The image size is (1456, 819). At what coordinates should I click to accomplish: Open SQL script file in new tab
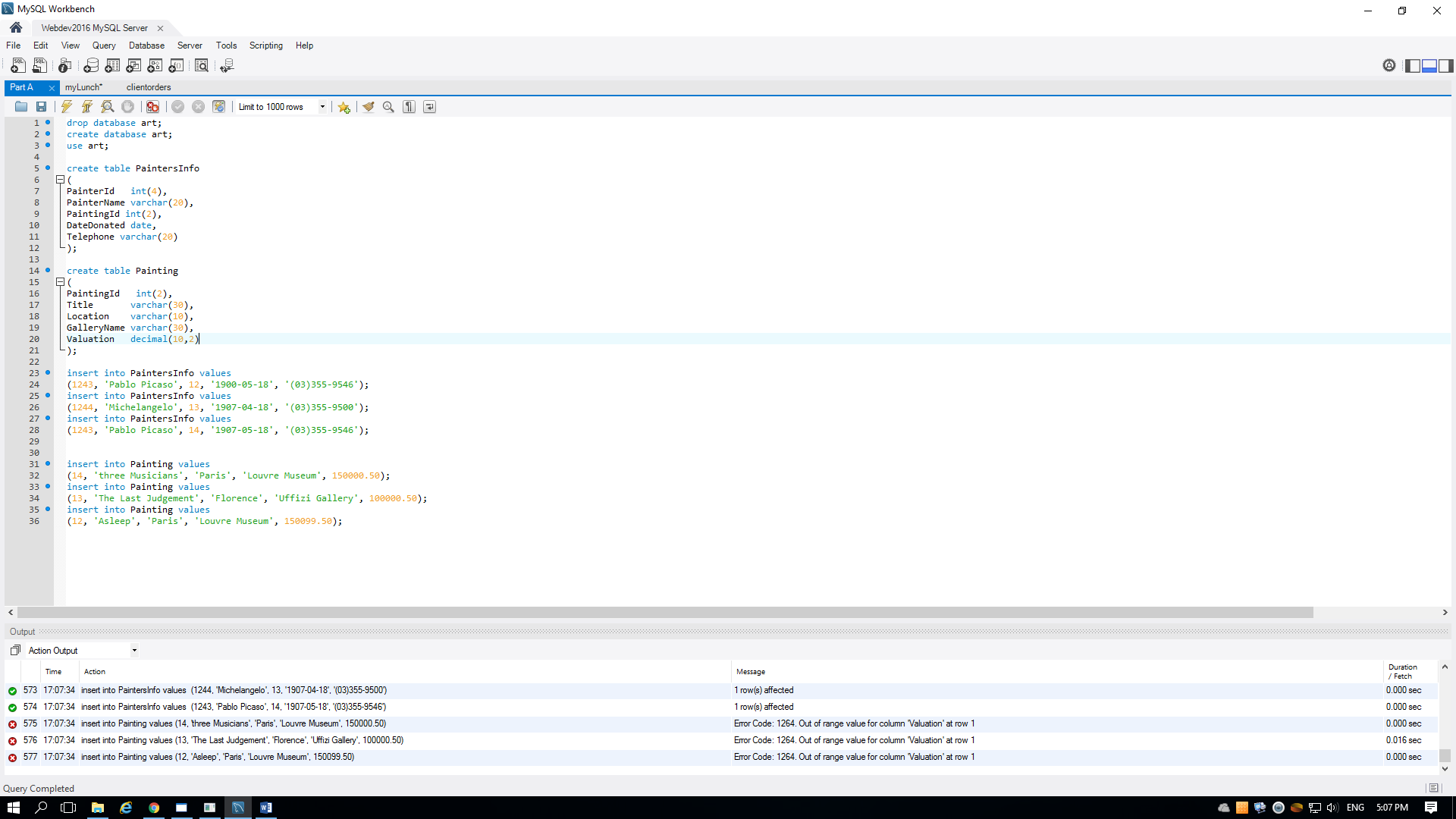click(39, 66)
